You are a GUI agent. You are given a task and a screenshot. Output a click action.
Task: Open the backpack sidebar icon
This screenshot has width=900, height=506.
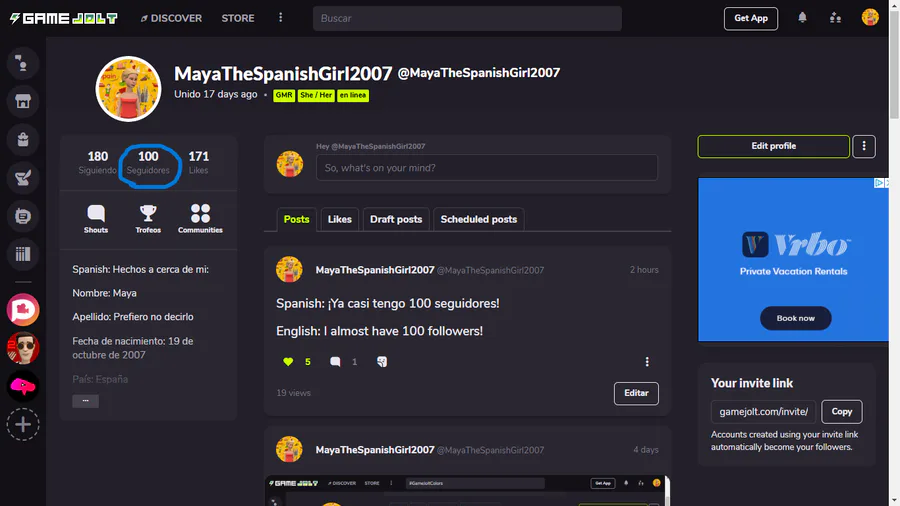tap(23, 139)
